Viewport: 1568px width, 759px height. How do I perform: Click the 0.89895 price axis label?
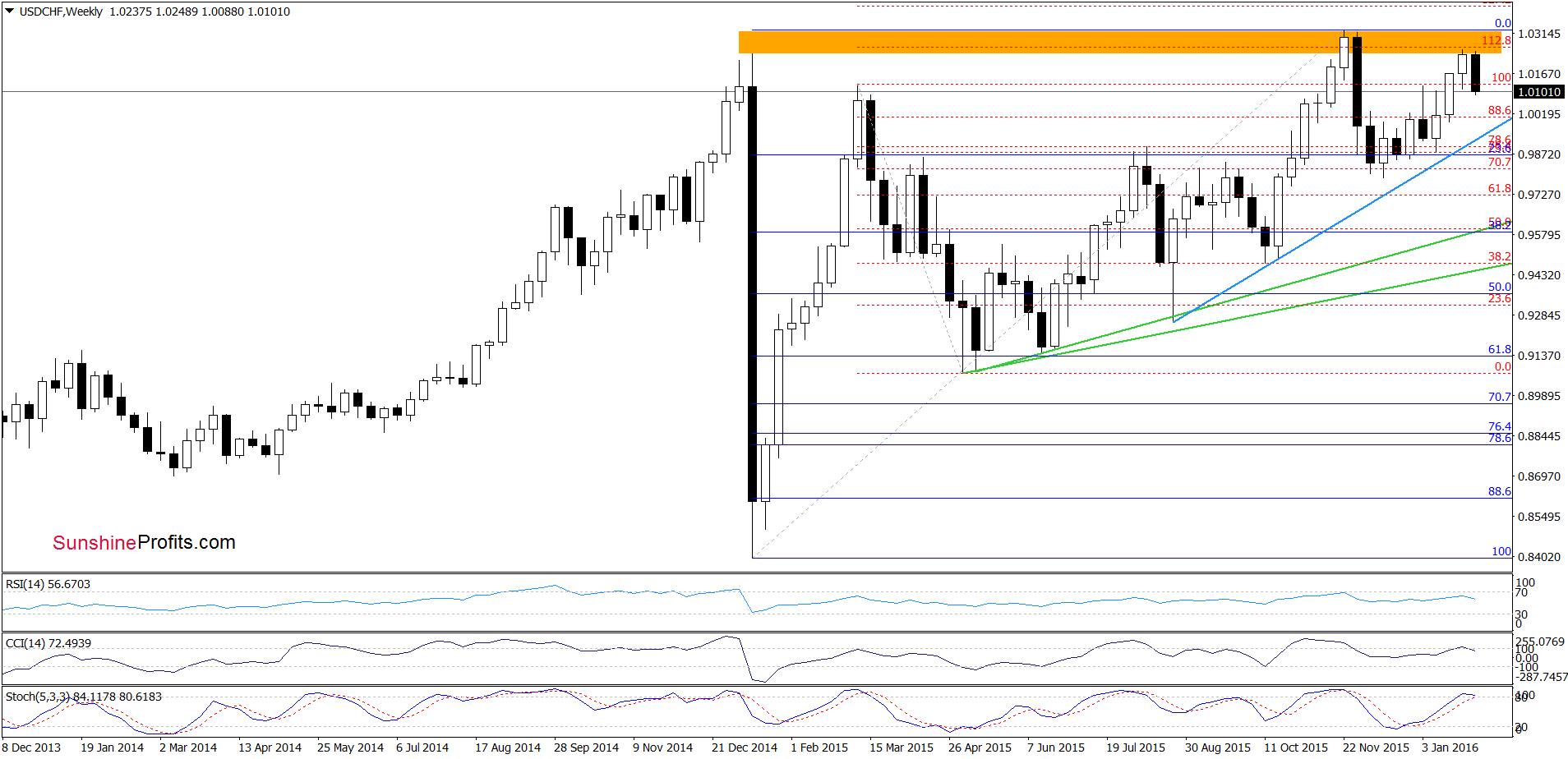pos(1539,396)
